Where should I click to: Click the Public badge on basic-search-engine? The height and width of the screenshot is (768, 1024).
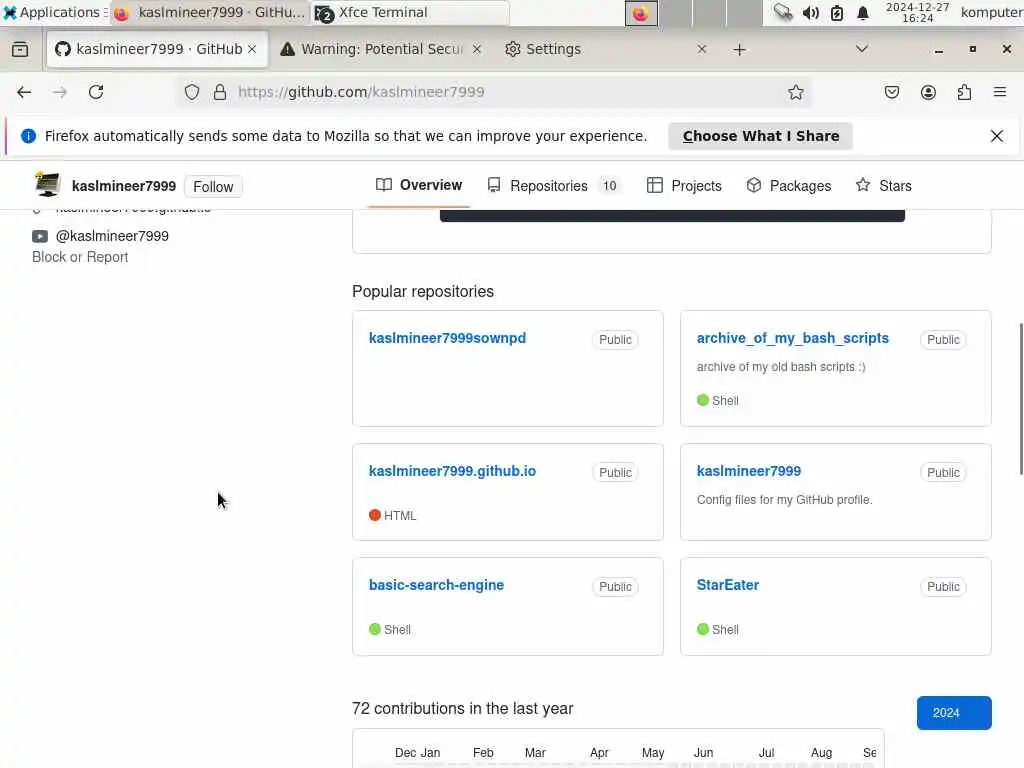(615, 586)
